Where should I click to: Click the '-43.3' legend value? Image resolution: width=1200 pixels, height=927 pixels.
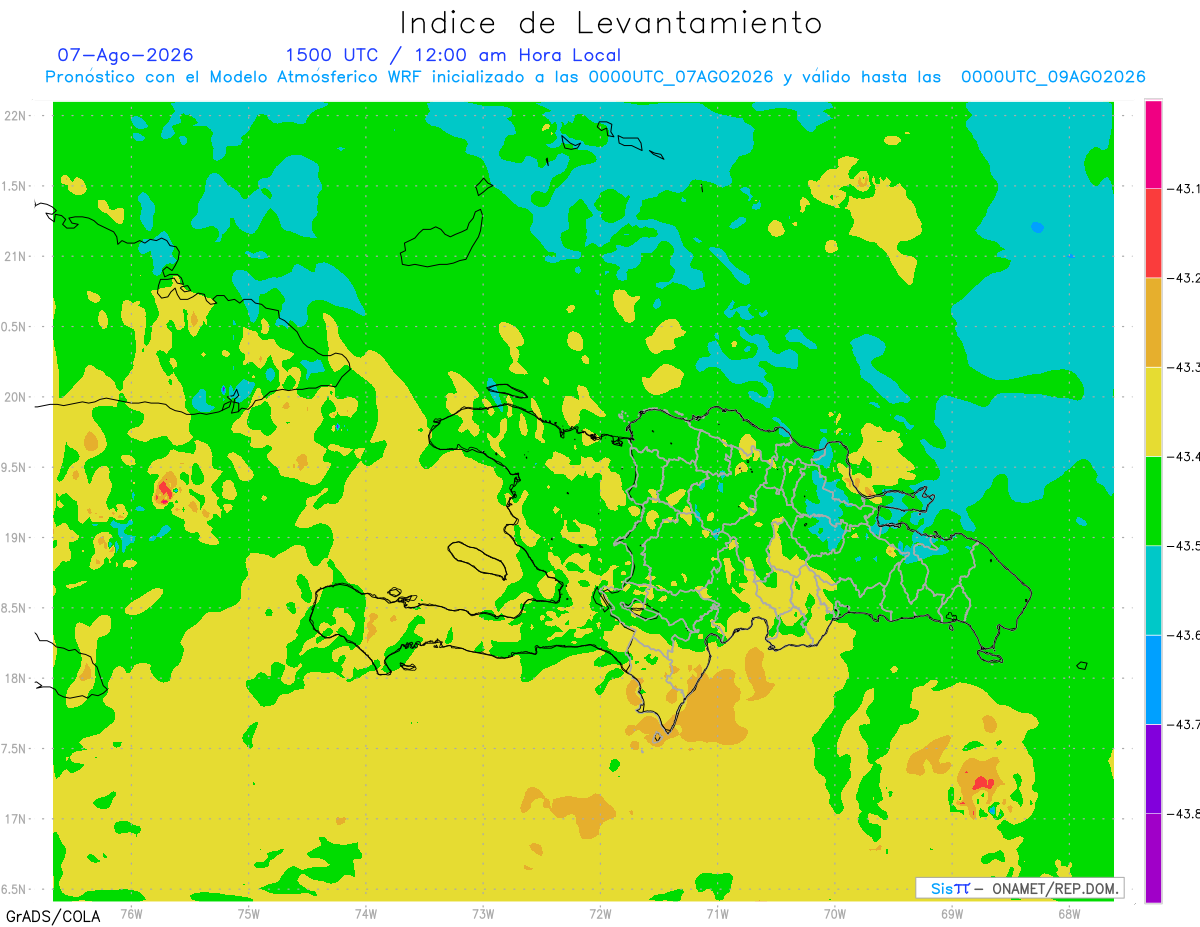coord(1183,367)
